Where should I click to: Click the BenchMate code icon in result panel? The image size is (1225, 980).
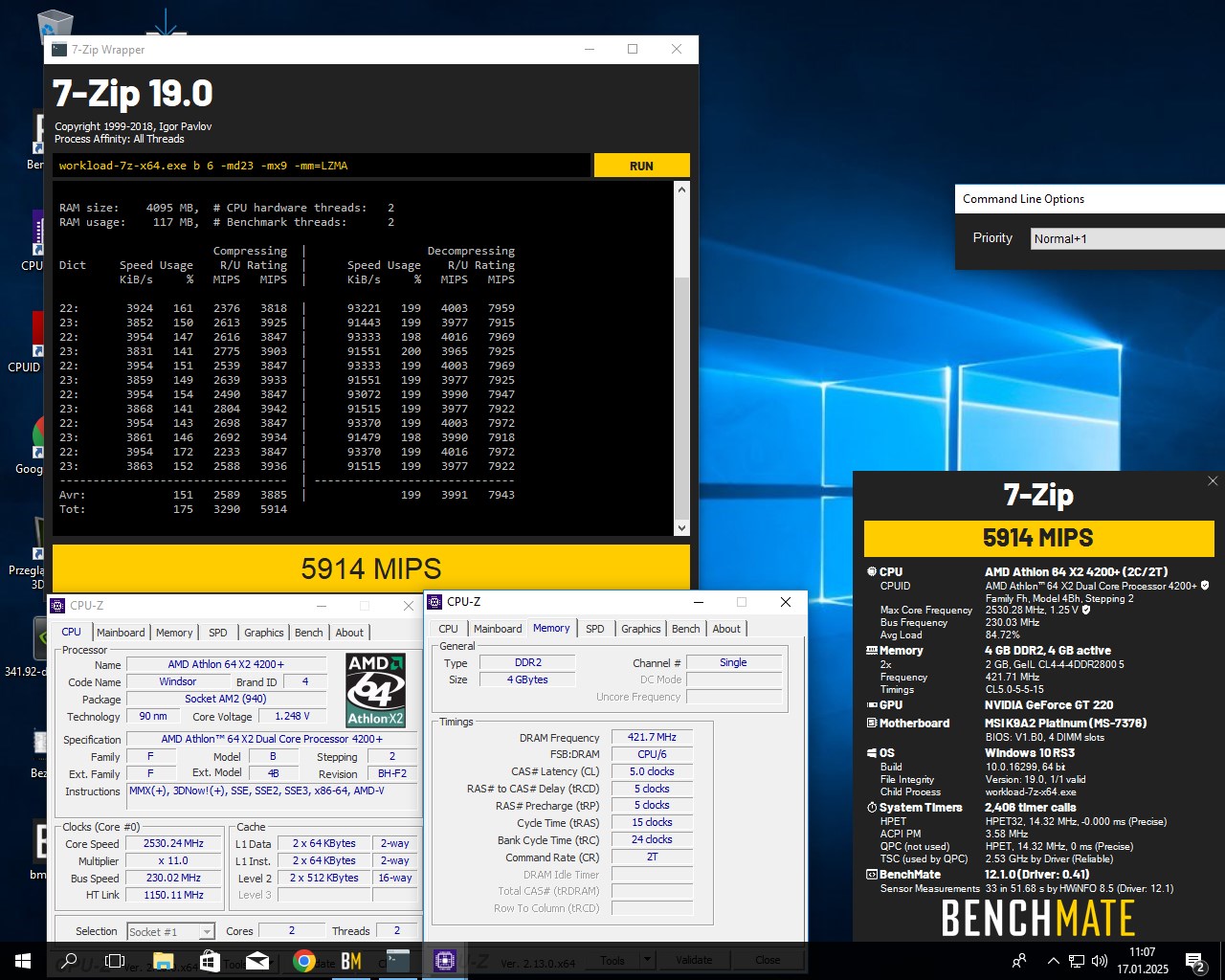coord(872,874)
